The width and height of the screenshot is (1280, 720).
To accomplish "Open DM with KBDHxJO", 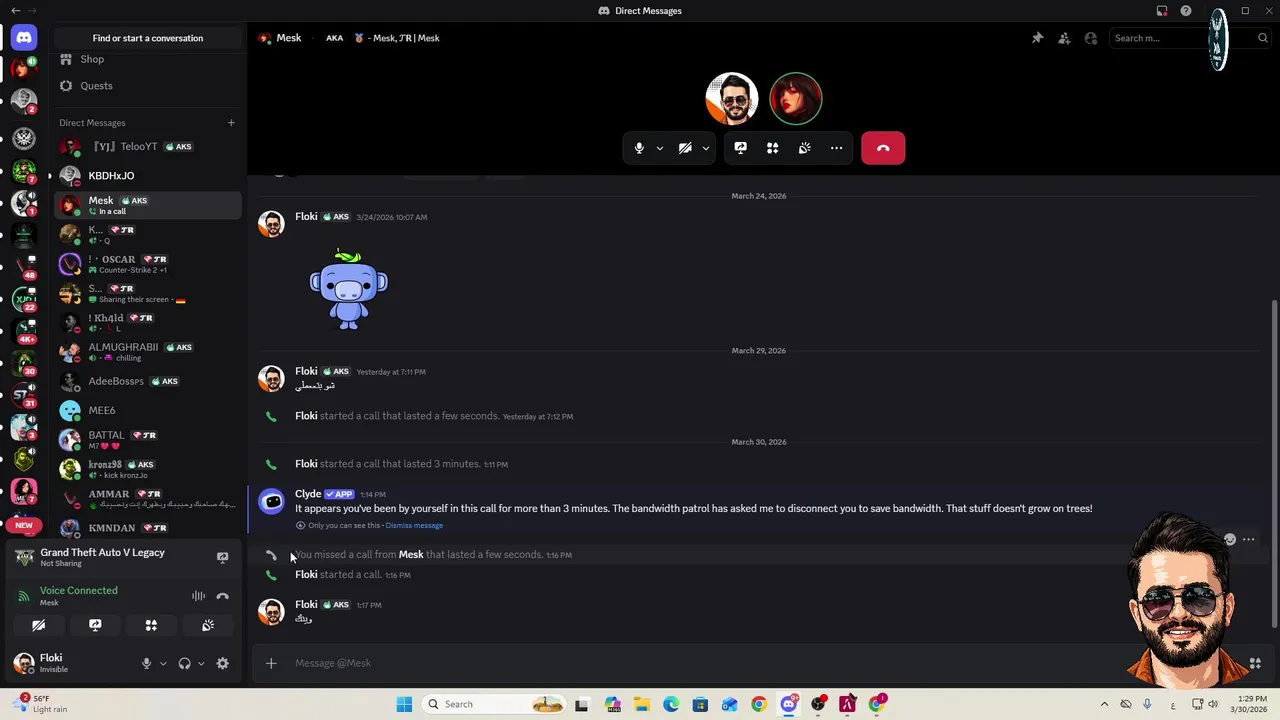I will pyautogui.click(x=148, y=176).
